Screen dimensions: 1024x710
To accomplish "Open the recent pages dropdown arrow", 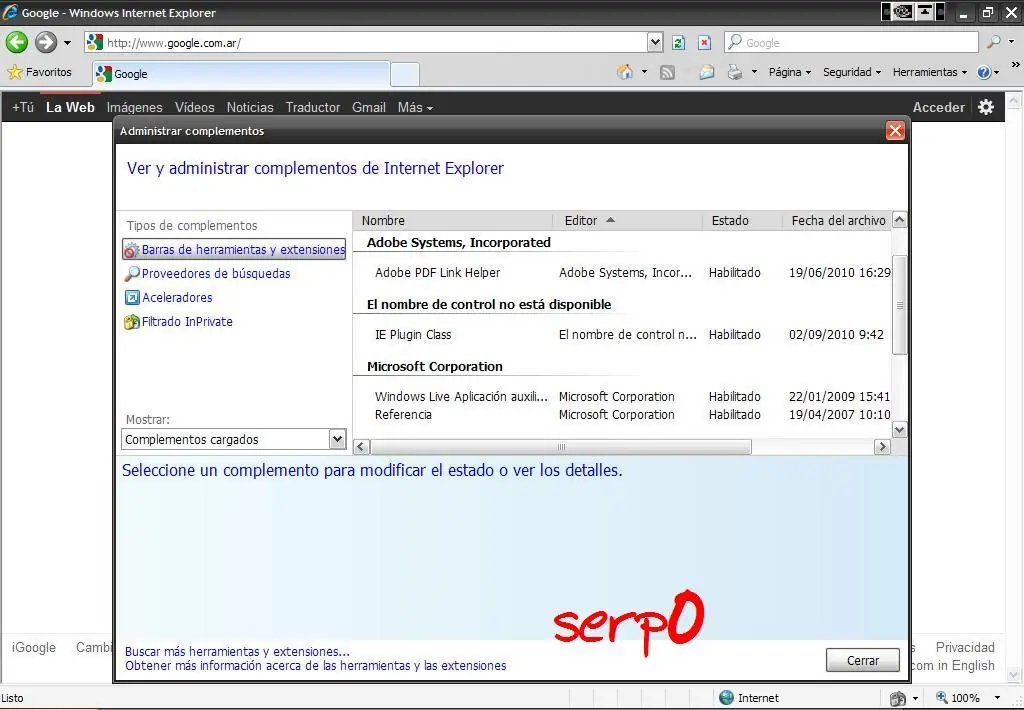I will (x=67, y=43).
